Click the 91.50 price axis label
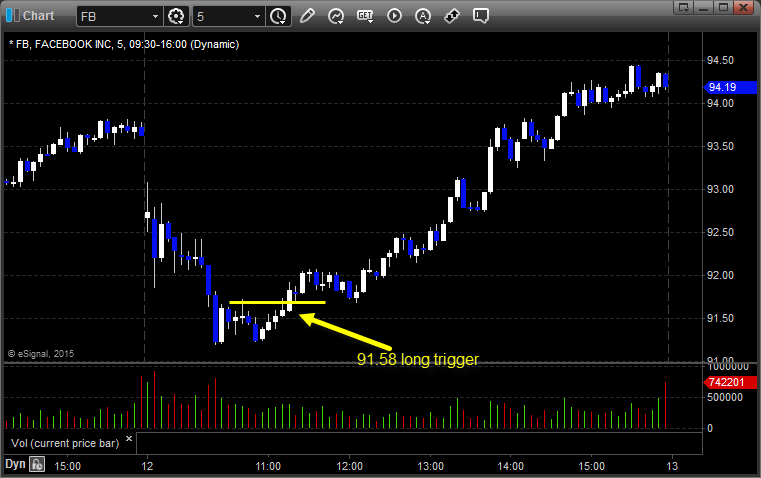Image resolution: width=761 pixels, height=478 pixels. click(720, 318)
